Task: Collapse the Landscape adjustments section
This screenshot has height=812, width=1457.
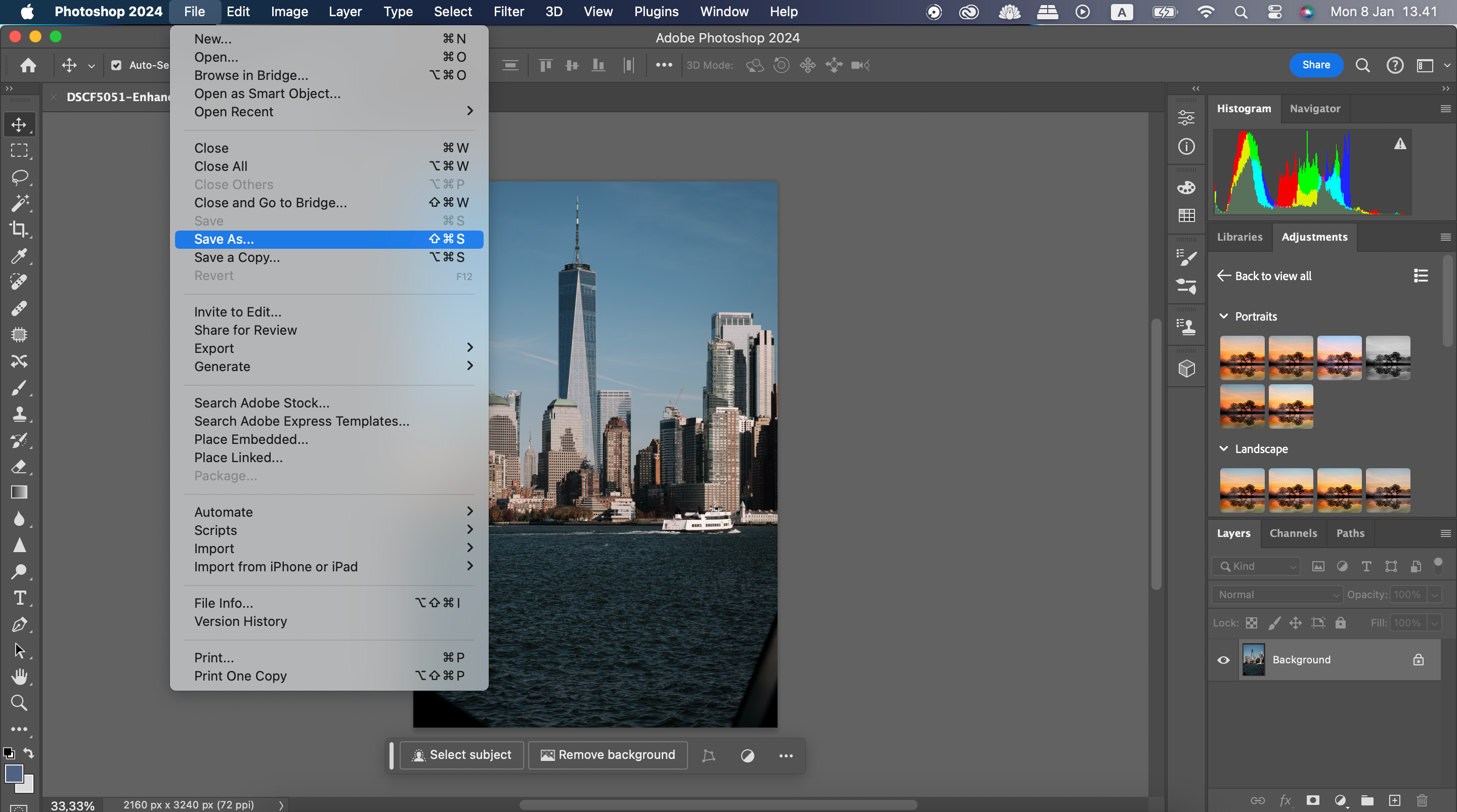Action: click(x=1224, y=448)
